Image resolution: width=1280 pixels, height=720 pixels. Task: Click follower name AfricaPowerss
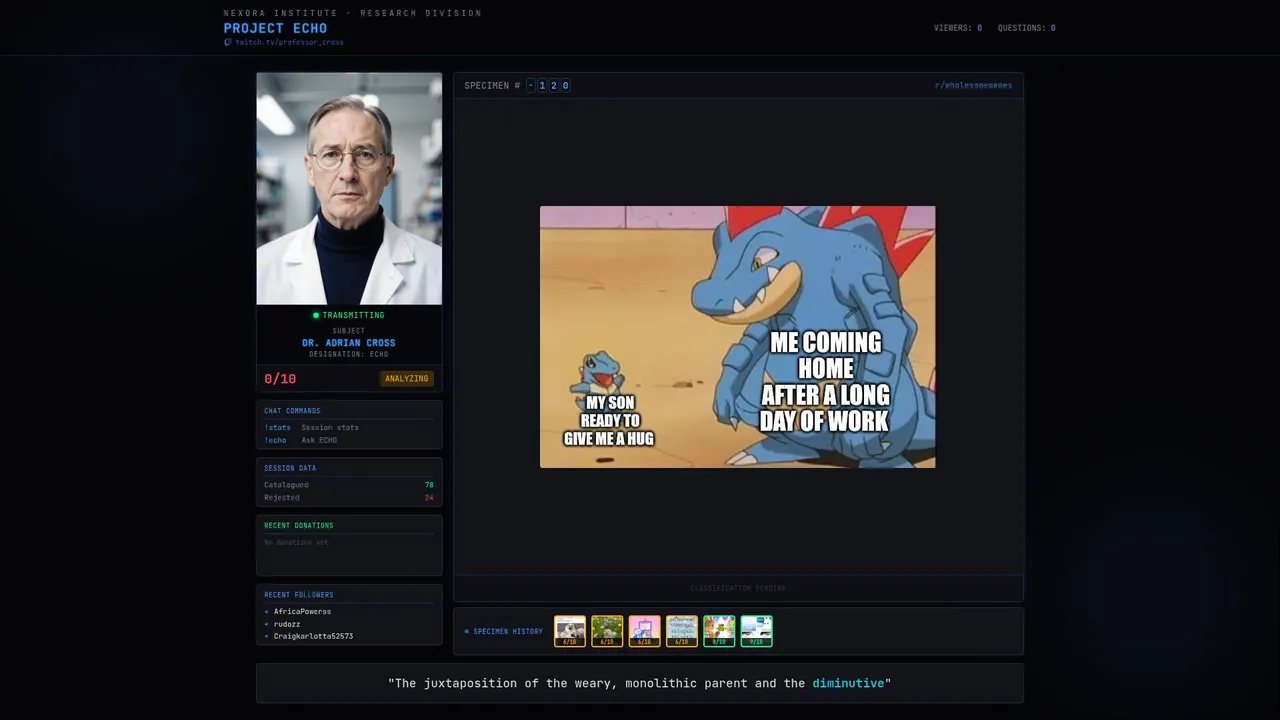coord(302,611)
